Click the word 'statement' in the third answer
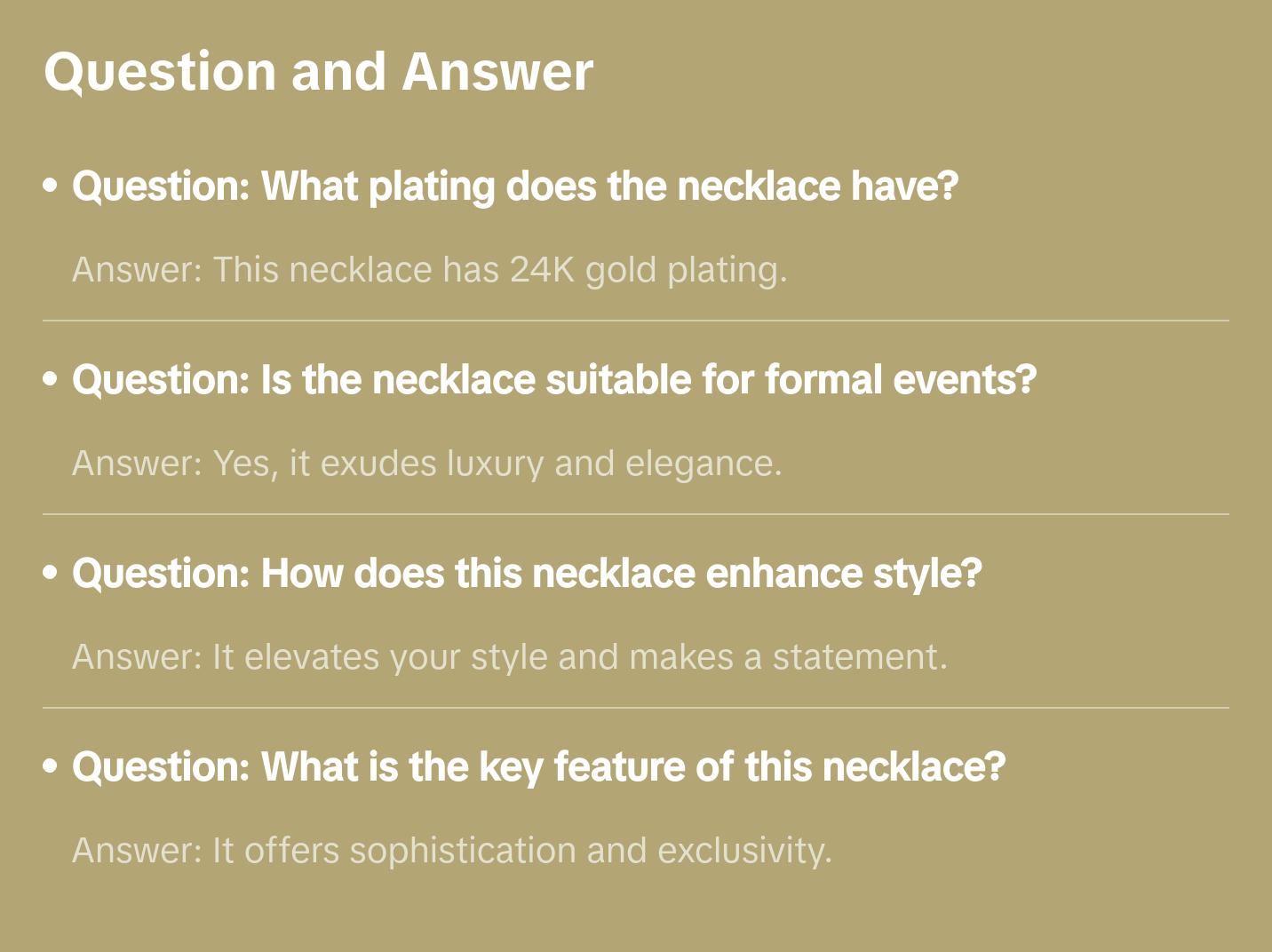The width and height of the screenshot is (1272, 952). pyautogui.click(x=855, y=657)
